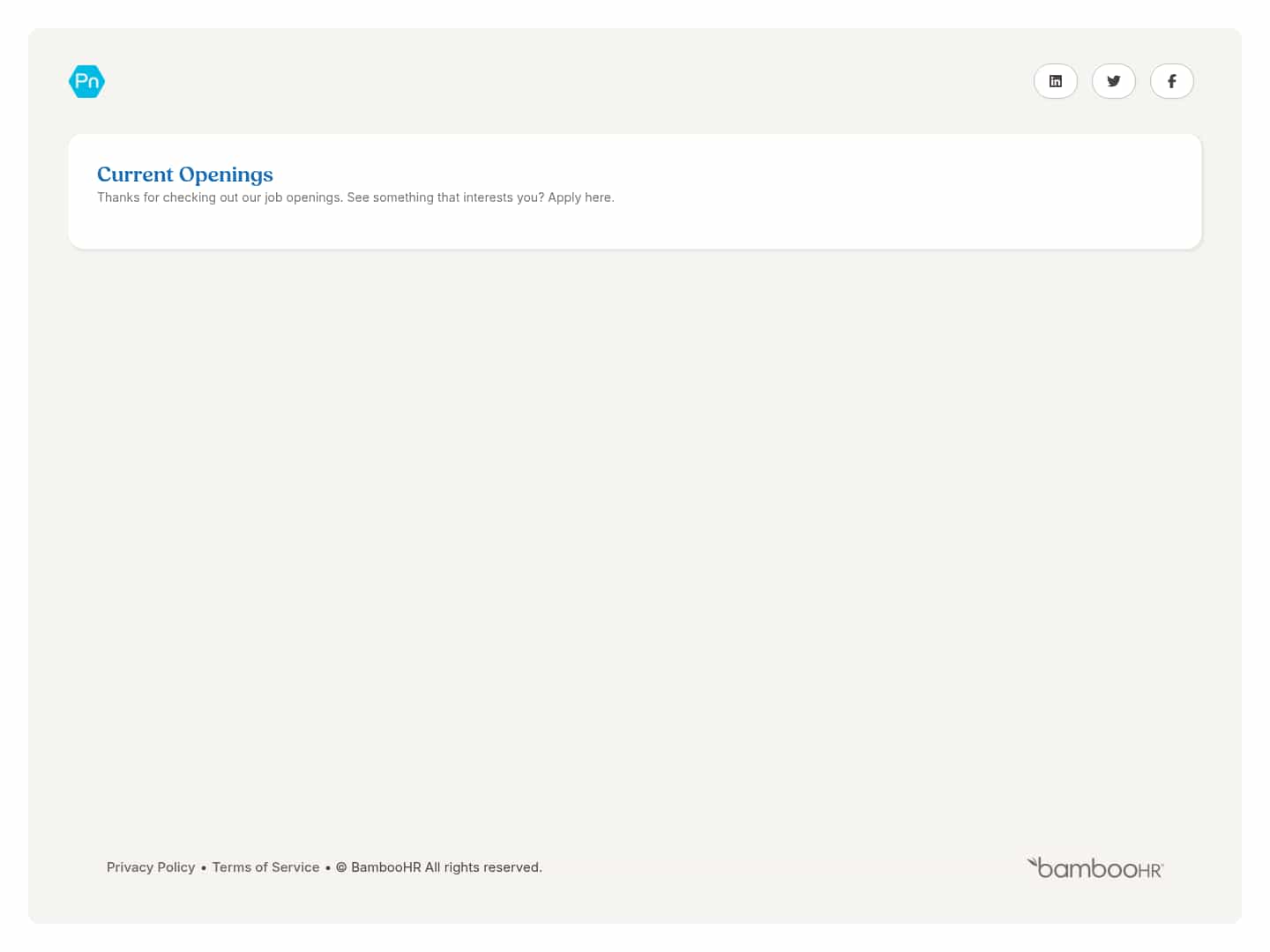Click the dot separator between footer links

click(203, 867)
